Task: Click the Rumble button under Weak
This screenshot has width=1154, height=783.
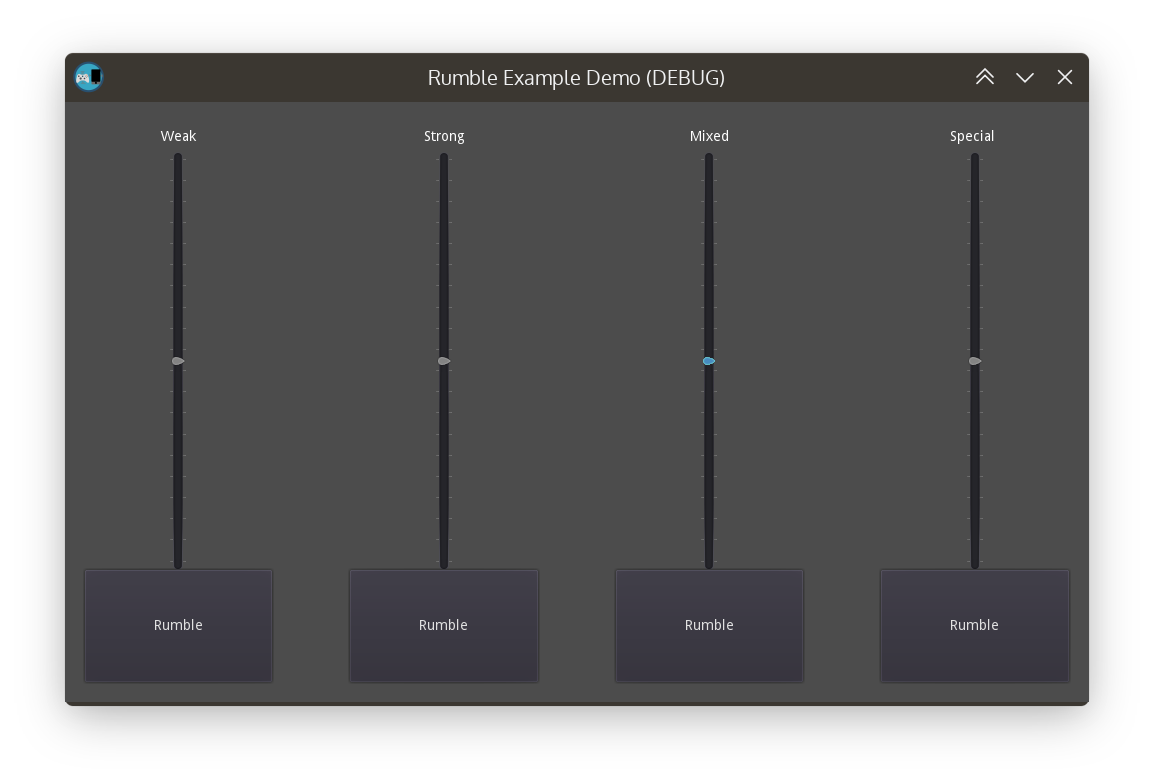Action: click(x=178, y=626)
